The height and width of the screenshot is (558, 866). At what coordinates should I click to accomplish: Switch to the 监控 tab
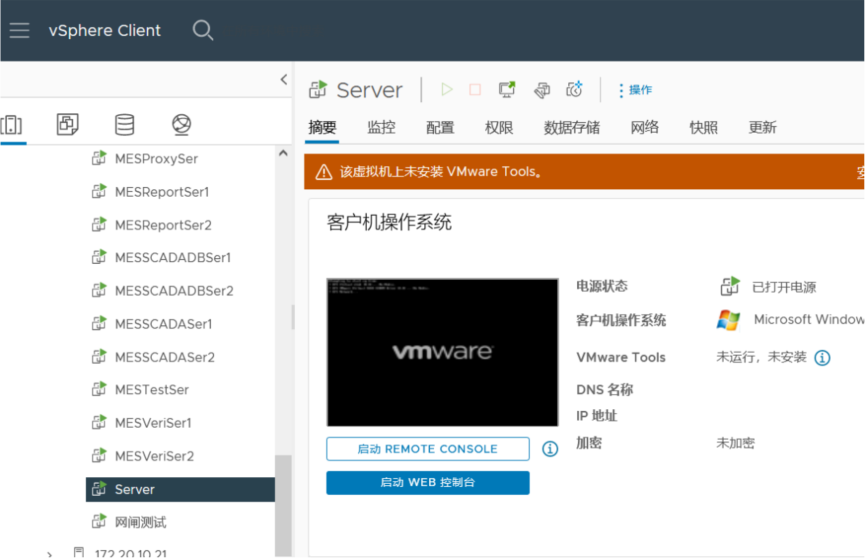[381, 127]
